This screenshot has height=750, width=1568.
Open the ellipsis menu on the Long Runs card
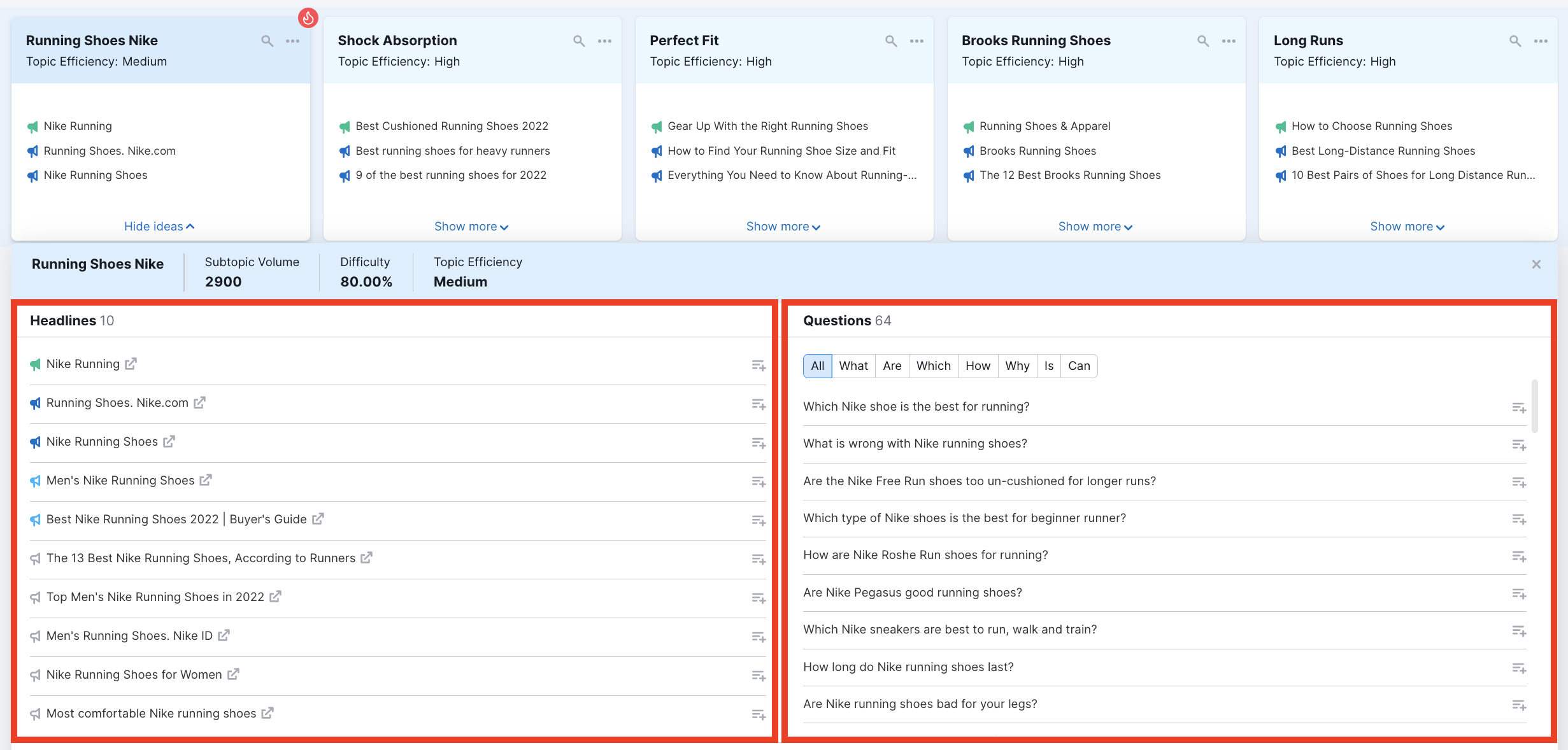(1541, 40)
